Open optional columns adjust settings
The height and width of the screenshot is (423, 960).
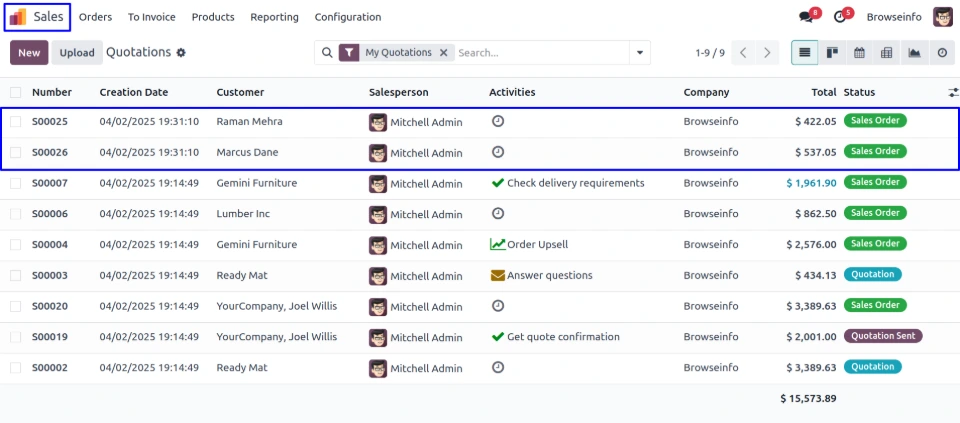coord(952,92)
